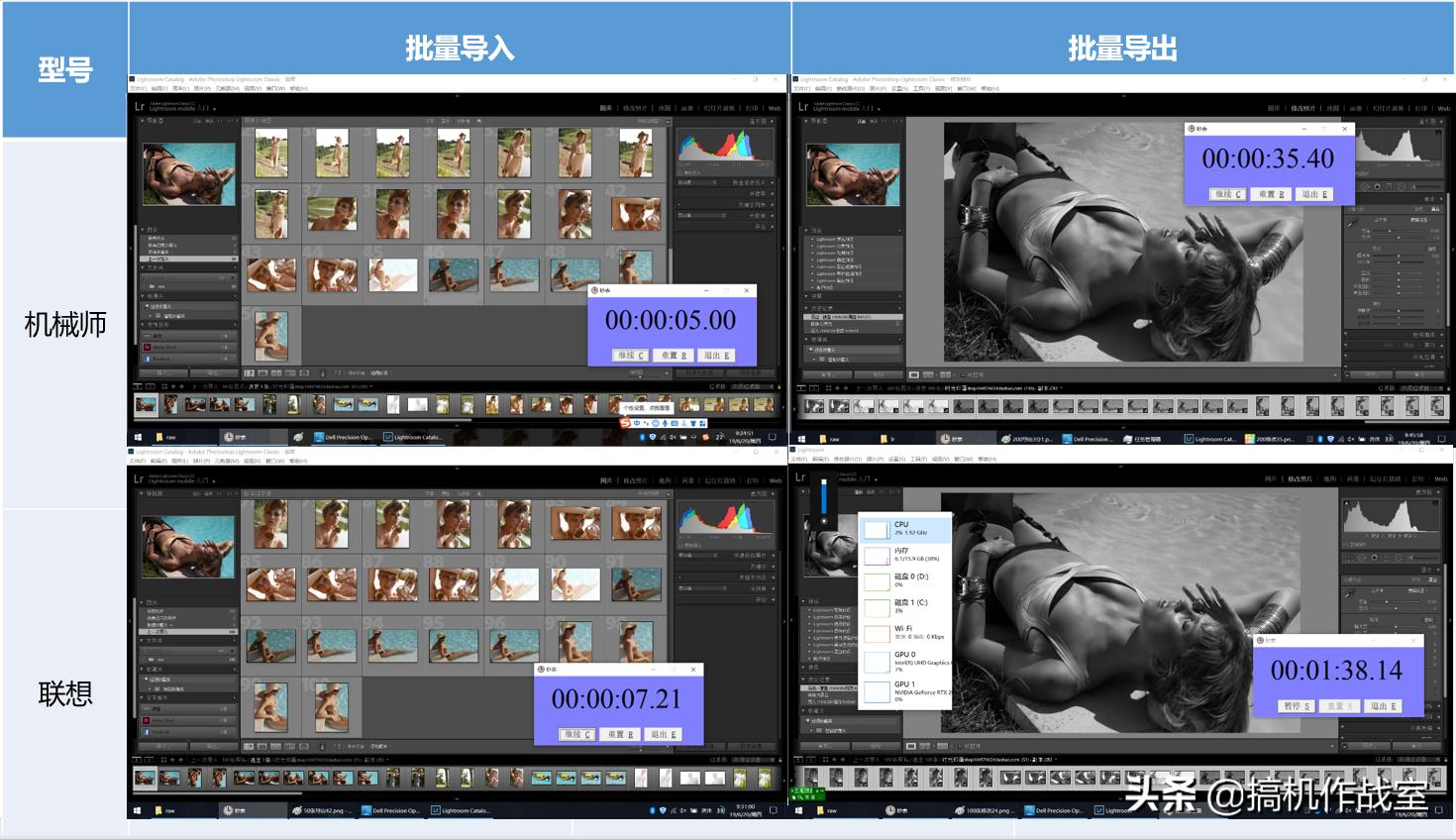This screenshot has height=840, width=1456.
Task: Open 帮助(H) menu in 机械师 批量导出 window
Action: pos(988,88)
